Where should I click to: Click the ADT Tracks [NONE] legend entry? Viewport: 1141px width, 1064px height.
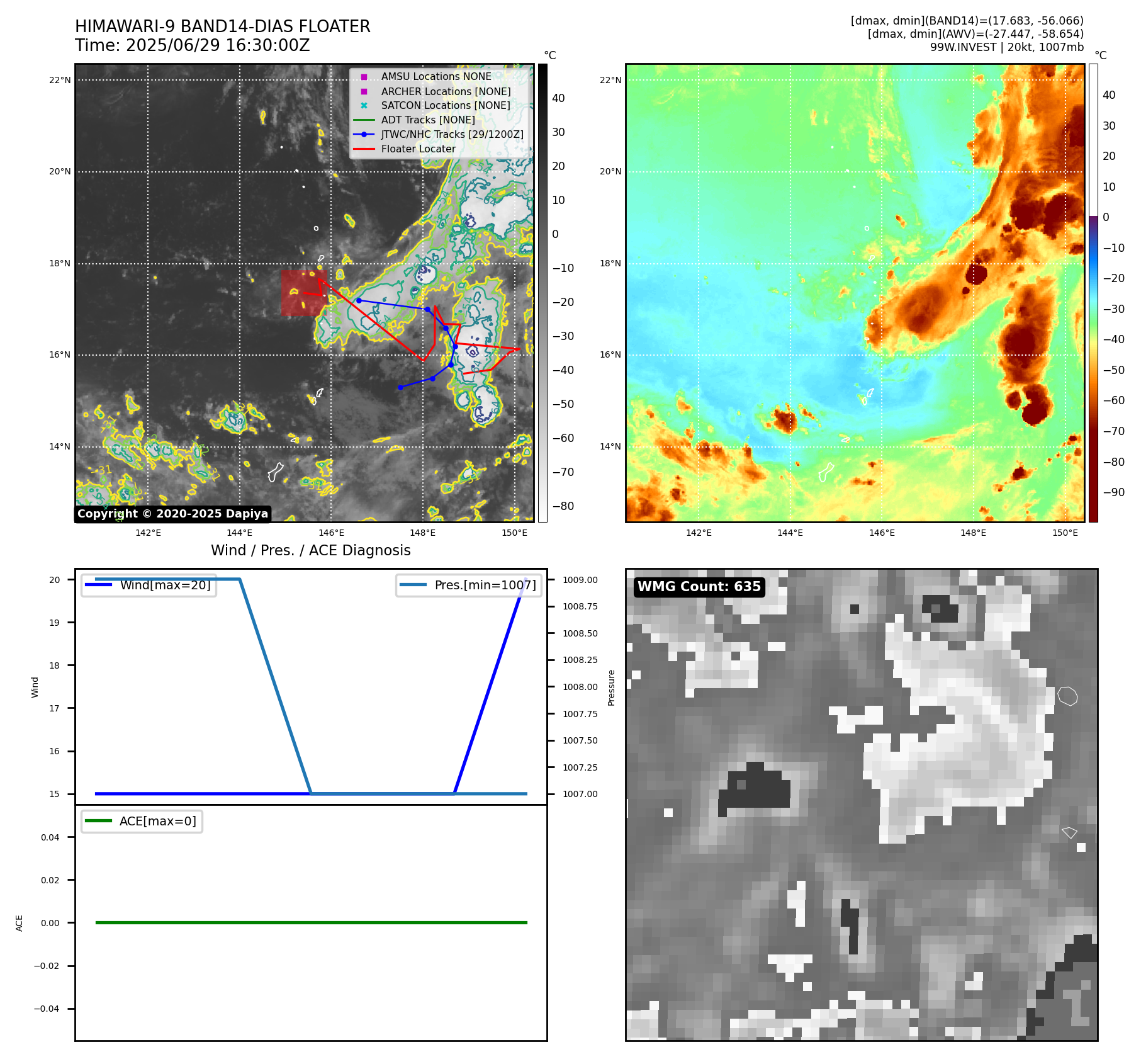428,120
